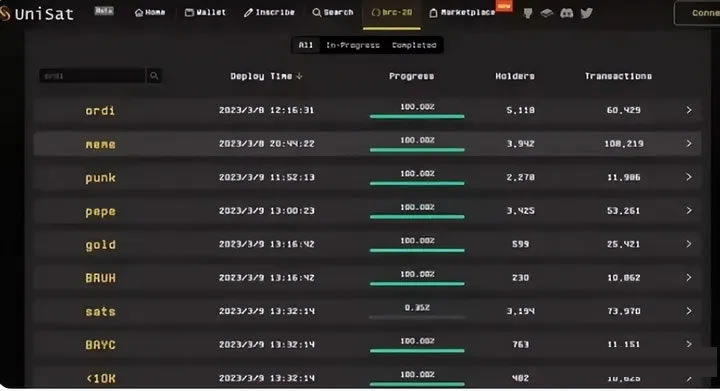The height and width of the screenshot is (391, 720).
Task: Open Home from the top navigation
Action: 150,12
